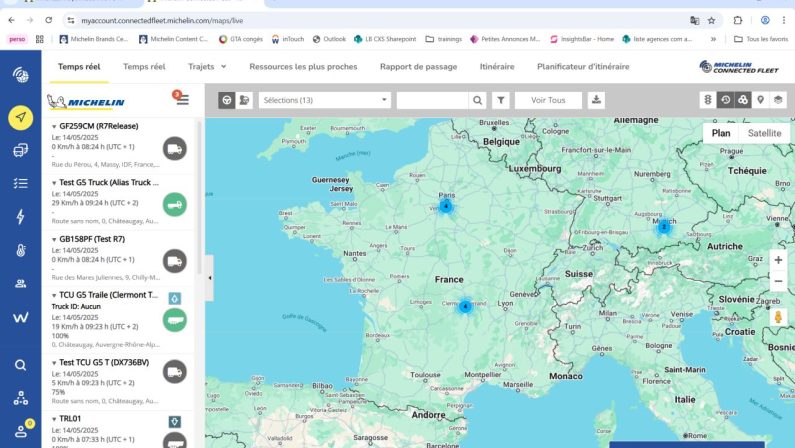Toggle the location pin points of interest
This screenshot has height=448, width=795.
click(761, 100)
